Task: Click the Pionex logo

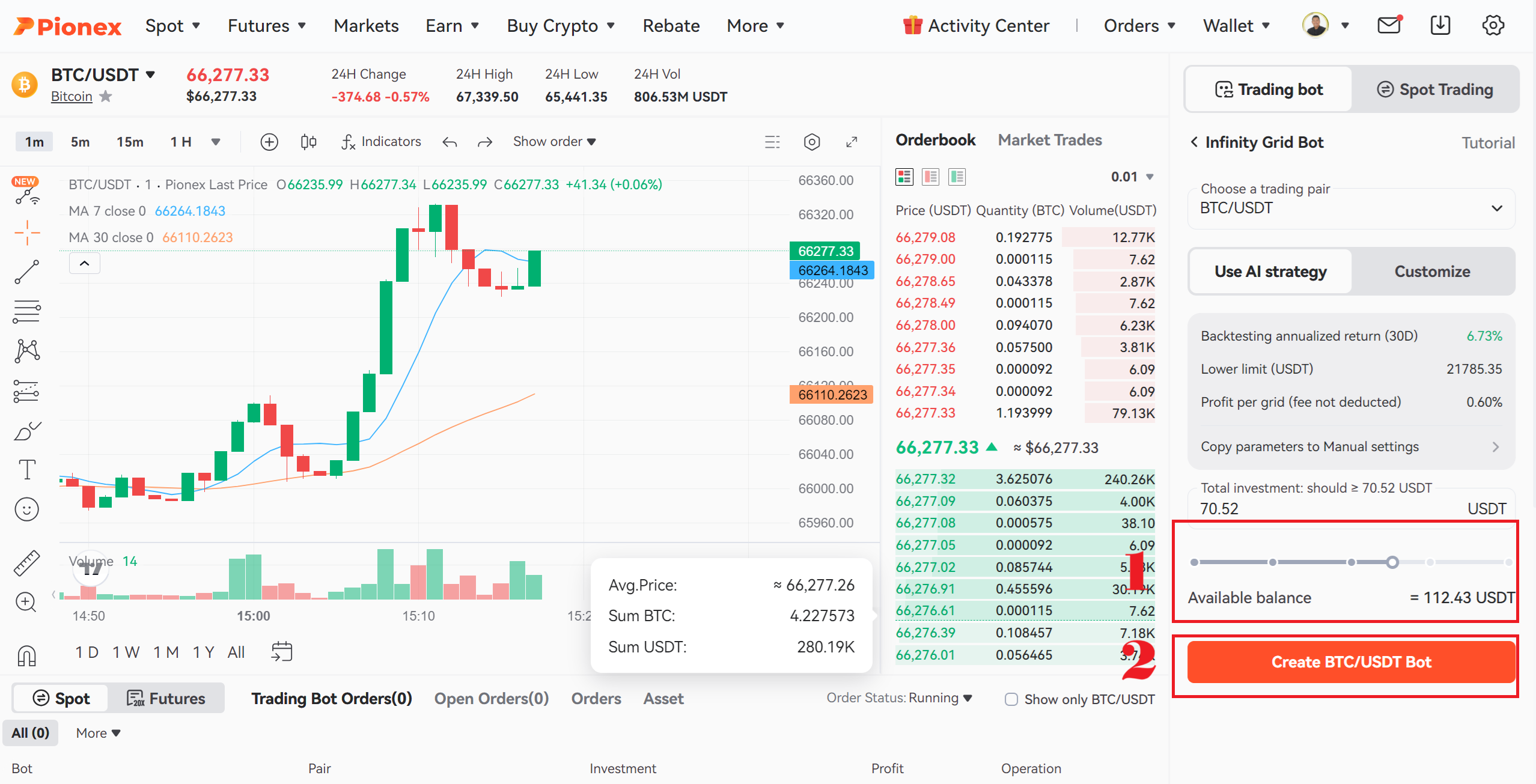Action: point(67,26)
